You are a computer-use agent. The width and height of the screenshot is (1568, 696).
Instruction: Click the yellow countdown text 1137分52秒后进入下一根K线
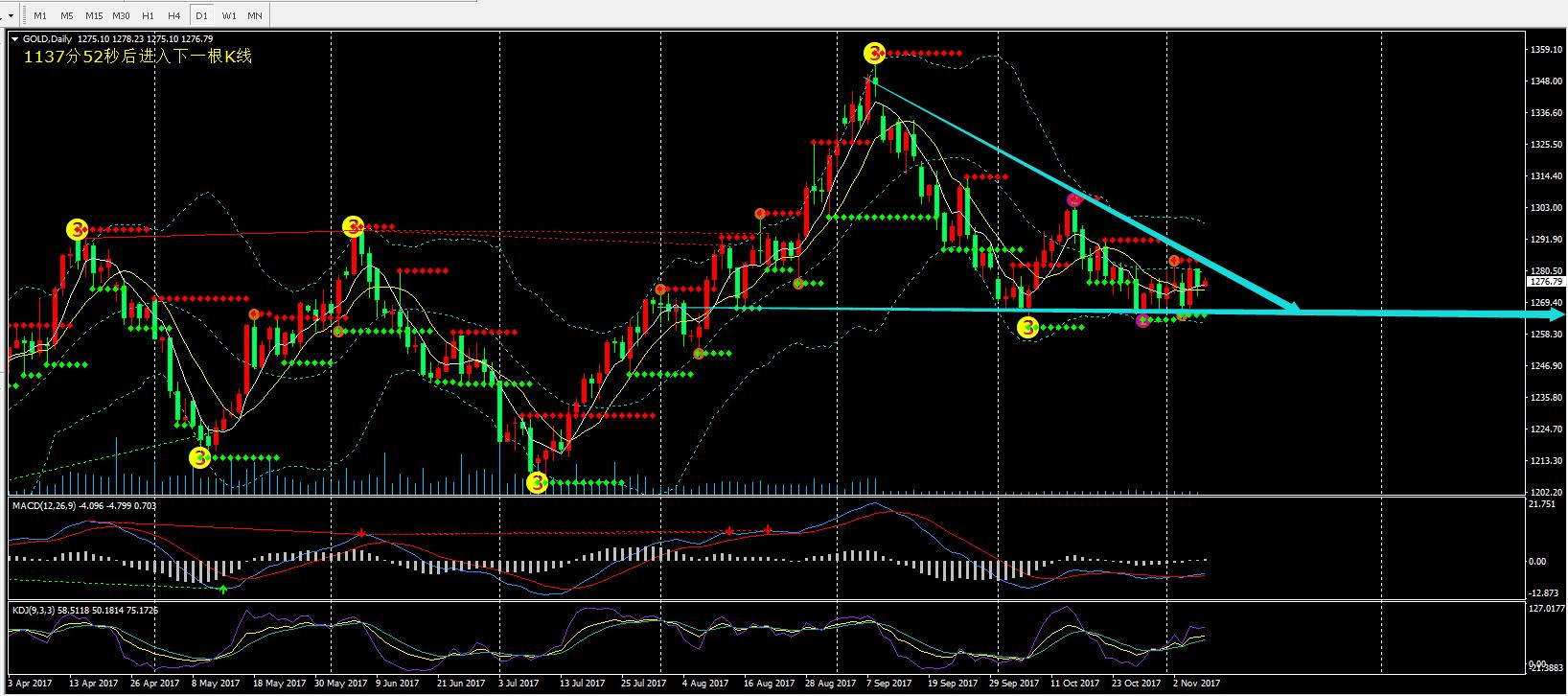click(x=138, y=57)
